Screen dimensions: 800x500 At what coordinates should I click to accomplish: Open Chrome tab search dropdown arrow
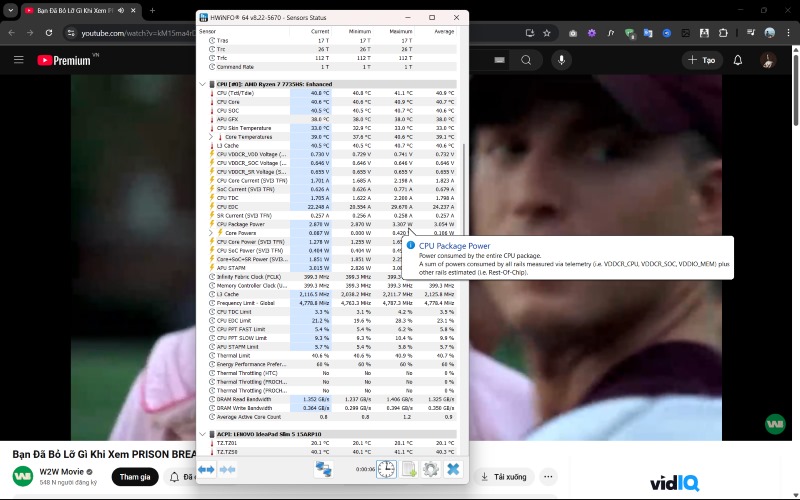coord(11,10)
